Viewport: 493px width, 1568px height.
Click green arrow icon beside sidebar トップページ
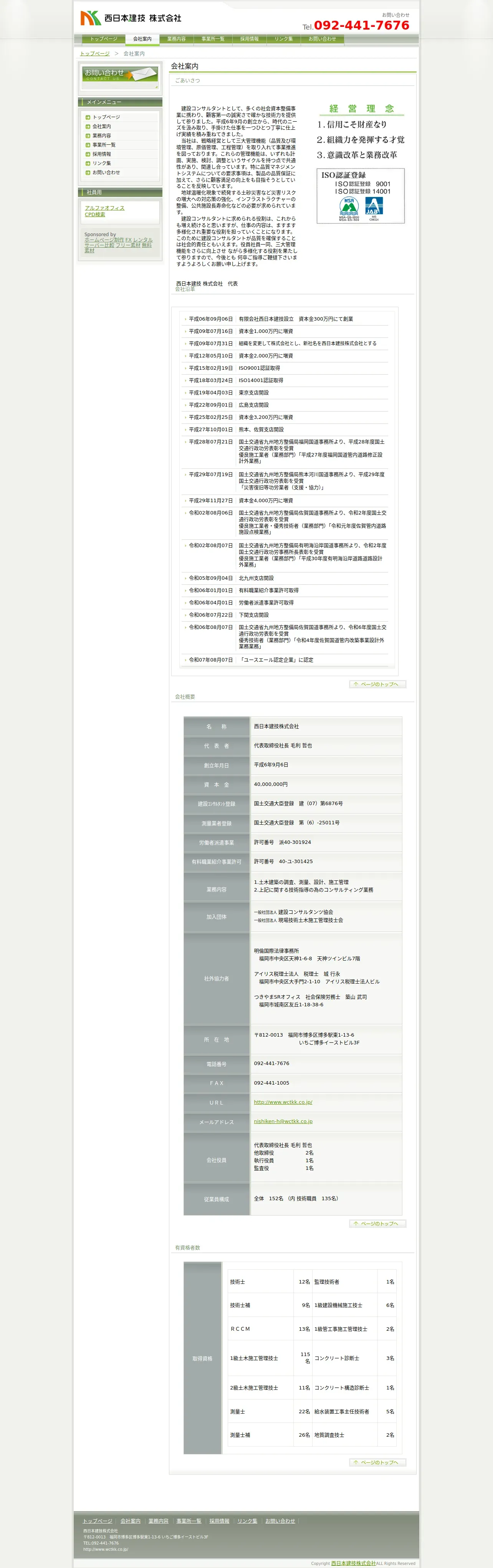point(88,117)
